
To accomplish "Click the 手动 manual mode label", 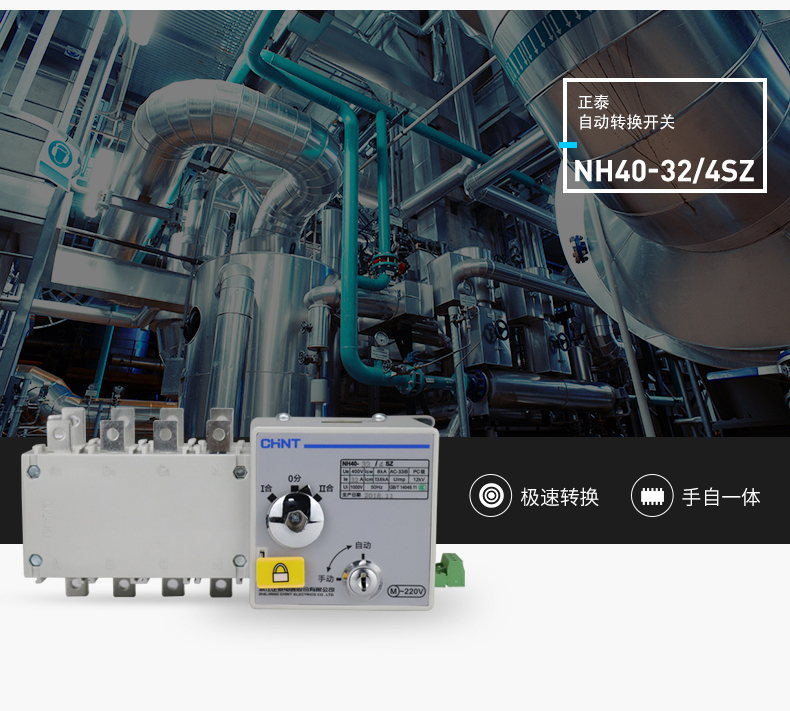I will [327, 579].
